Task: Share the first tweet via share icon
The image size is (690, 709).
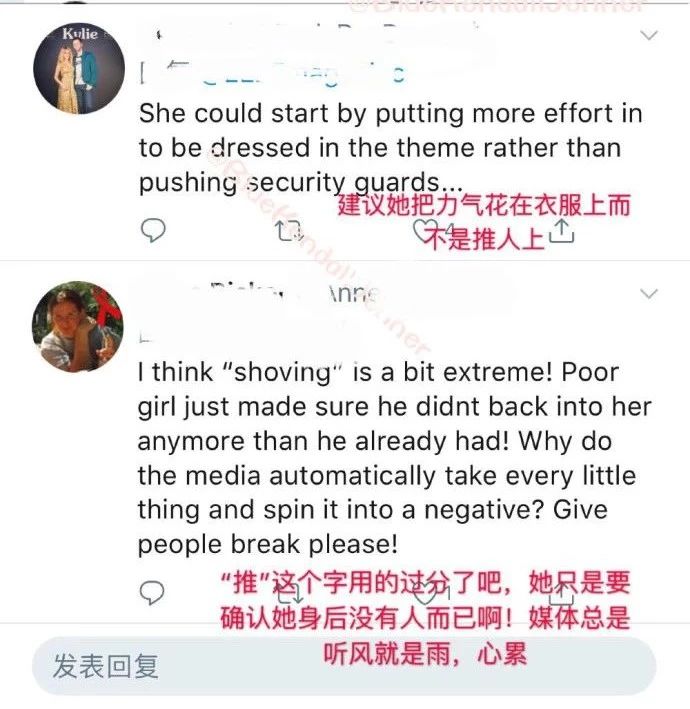Action: 561,231
